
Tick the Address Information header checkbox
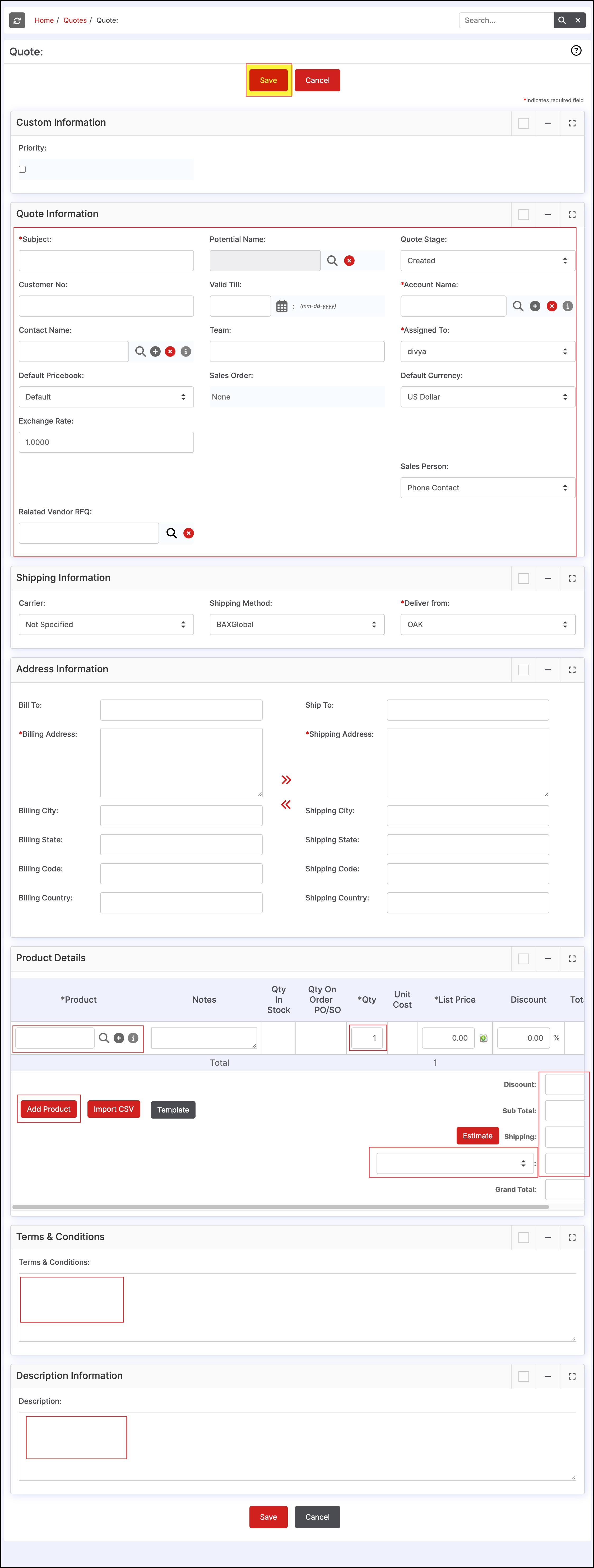[x=523, y=670]
